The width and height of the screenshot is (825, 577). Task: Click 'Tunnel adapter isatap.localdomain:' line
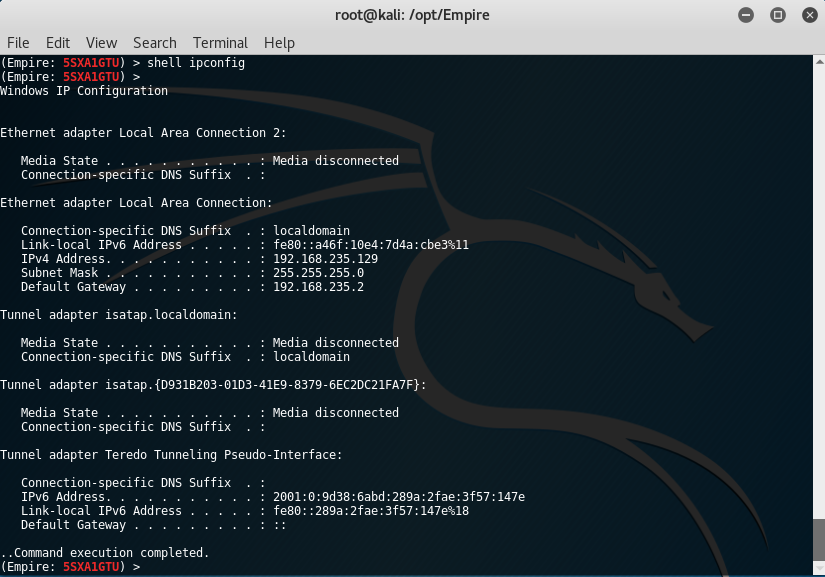click(119, 315)
